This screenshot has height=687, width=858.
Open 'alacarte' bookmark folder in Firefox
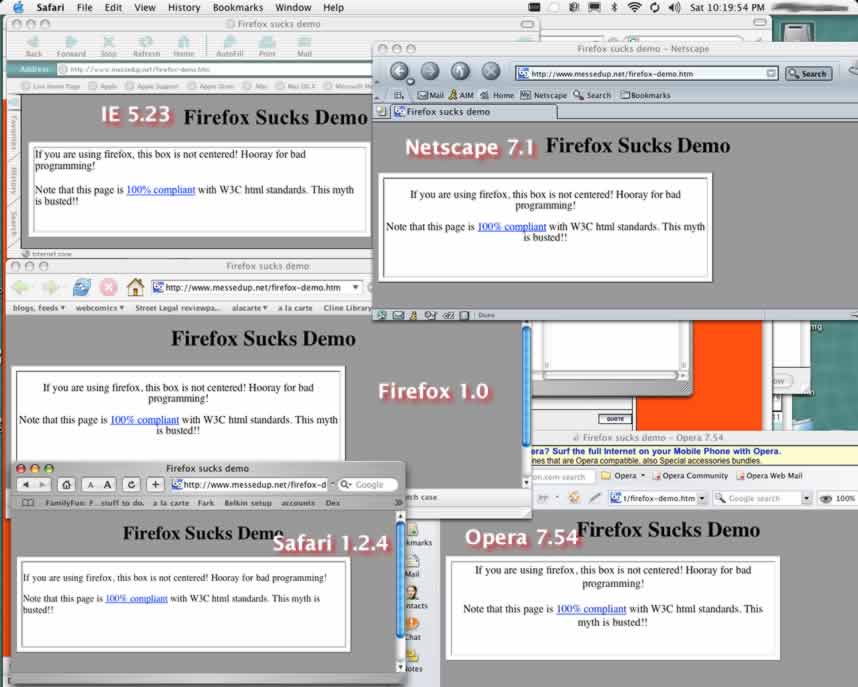coord(250,308)
